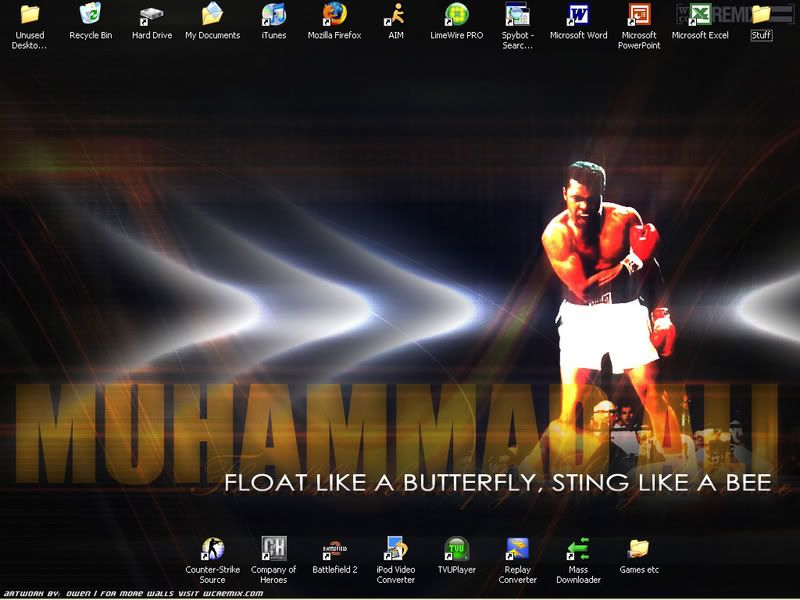Select the Recycle Bin icon
Viewport: 800px width, 600px height.
pos(90,15)
